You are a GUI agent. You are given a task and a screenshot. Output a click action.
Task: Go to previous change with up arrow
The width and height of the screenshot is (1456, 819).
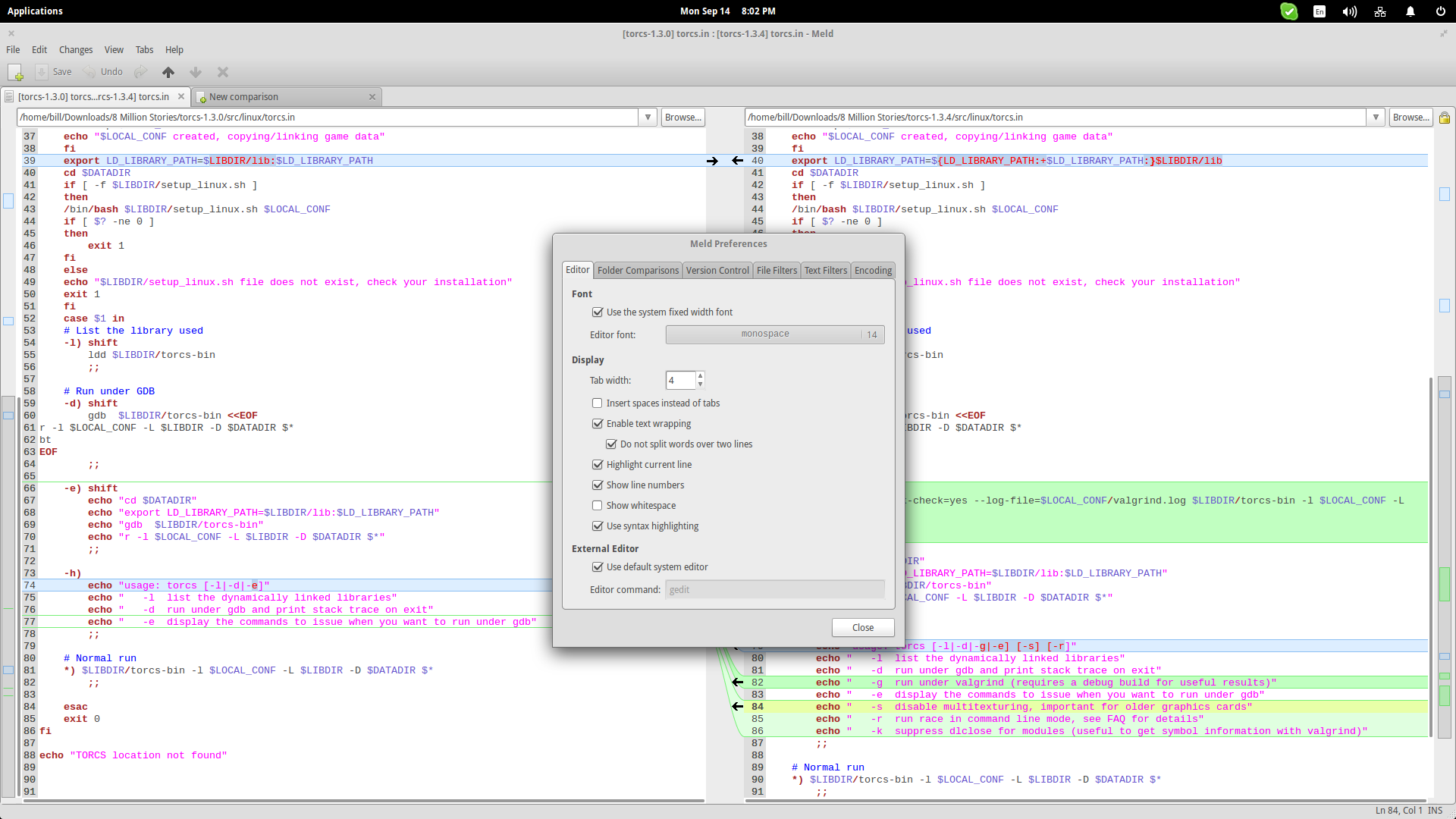click(x=168, y=72)
